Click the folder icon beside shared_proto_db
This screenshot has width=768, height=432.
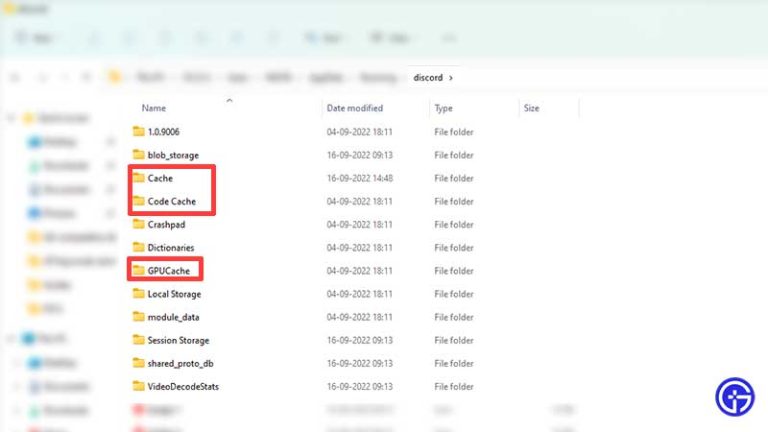pyautogui.click(x=139, y=363)
